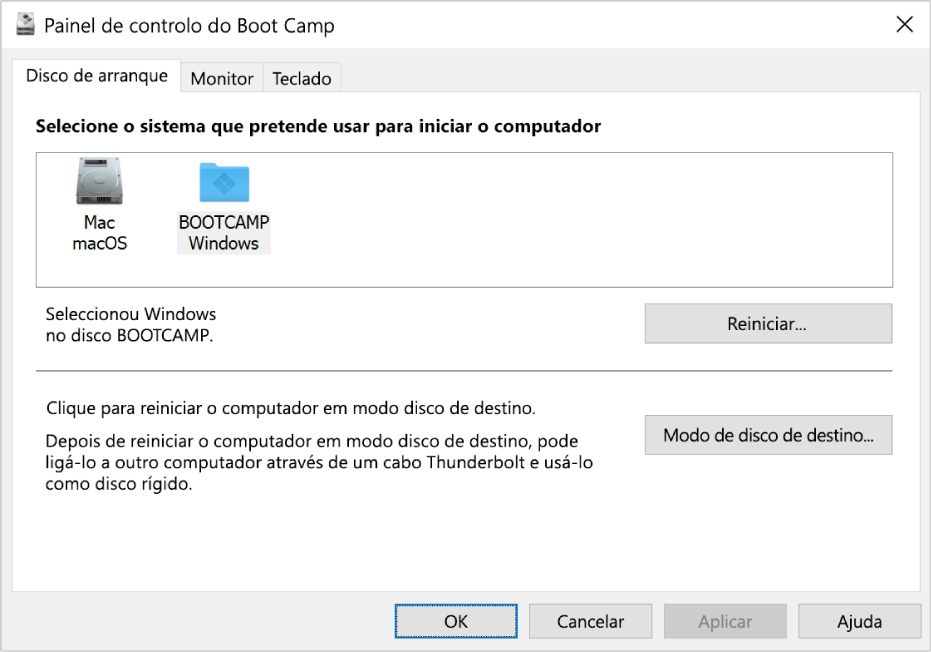
Task: Select the Mac macOS hard drive icon
Action: (x=99, y=181)
